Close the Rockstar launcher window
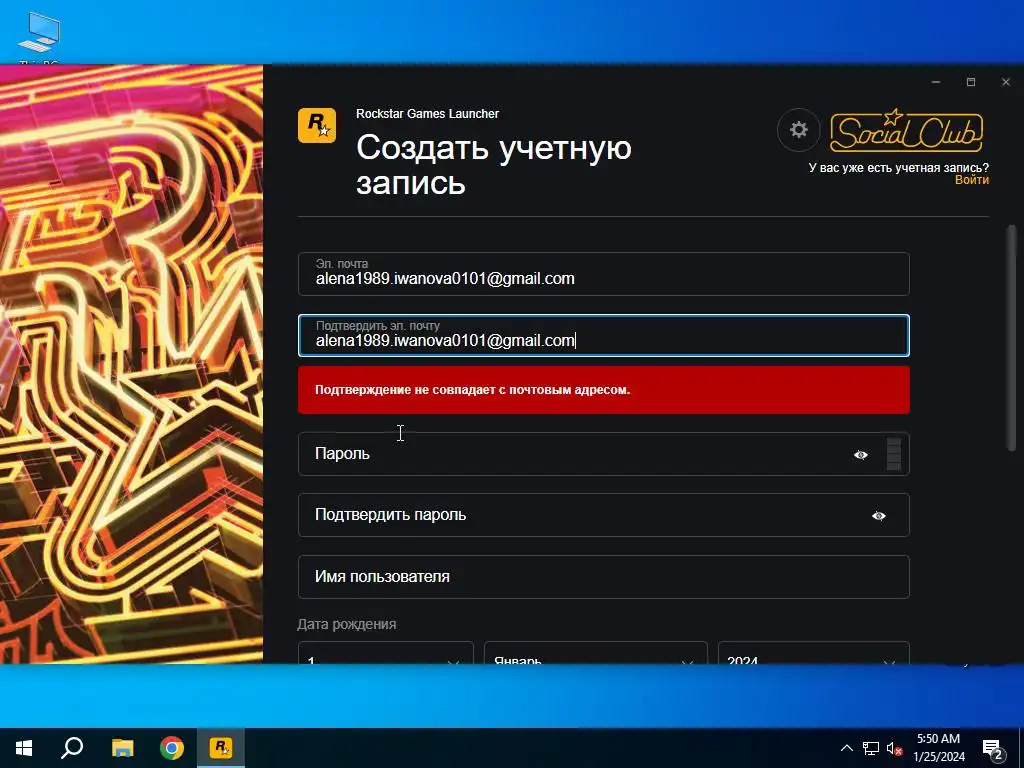Viewport: 1024px width, 768px height. tap(1006, 82)
